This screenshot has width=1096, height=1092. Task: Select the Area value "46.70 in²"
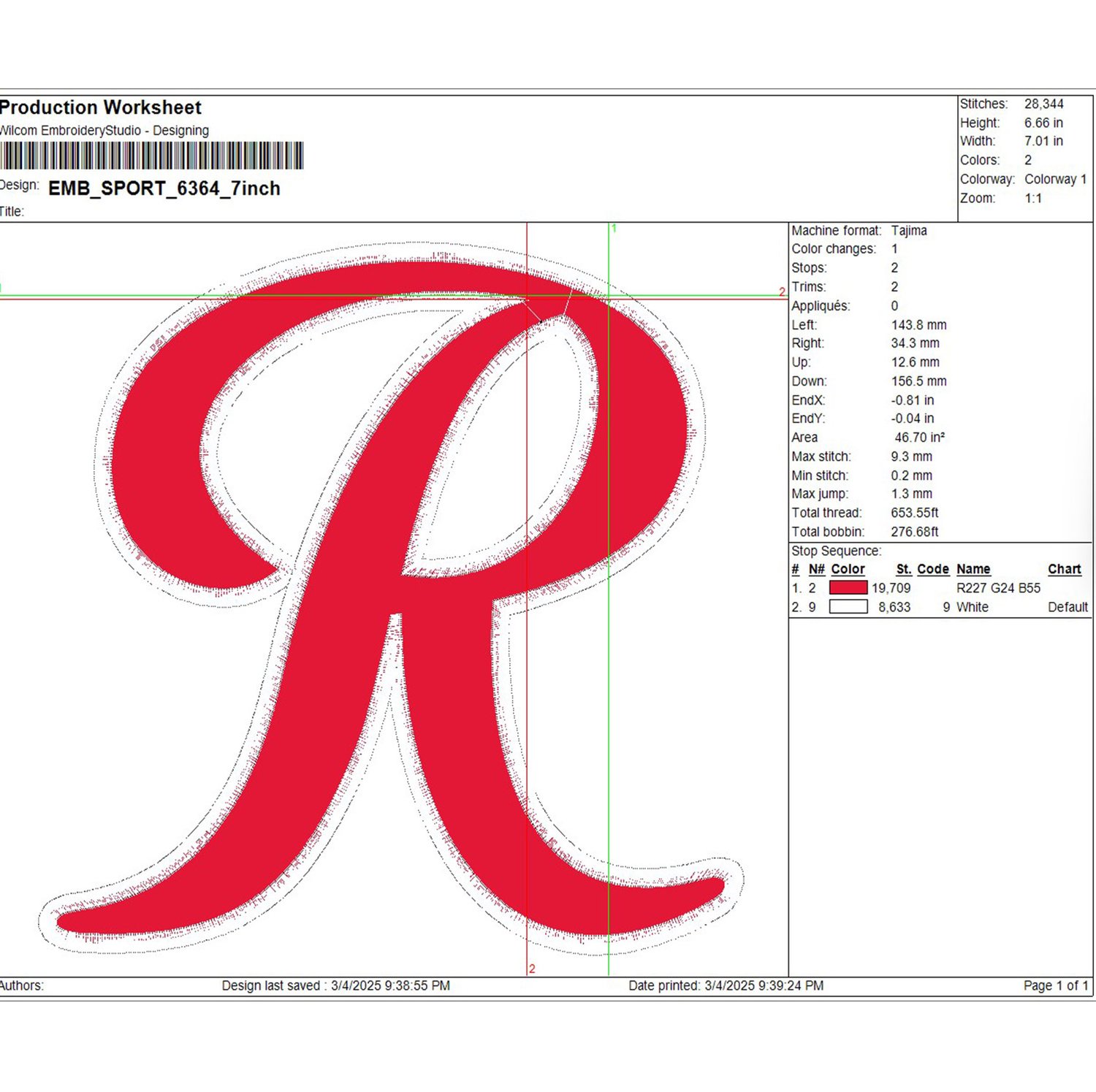click(920, 437)
